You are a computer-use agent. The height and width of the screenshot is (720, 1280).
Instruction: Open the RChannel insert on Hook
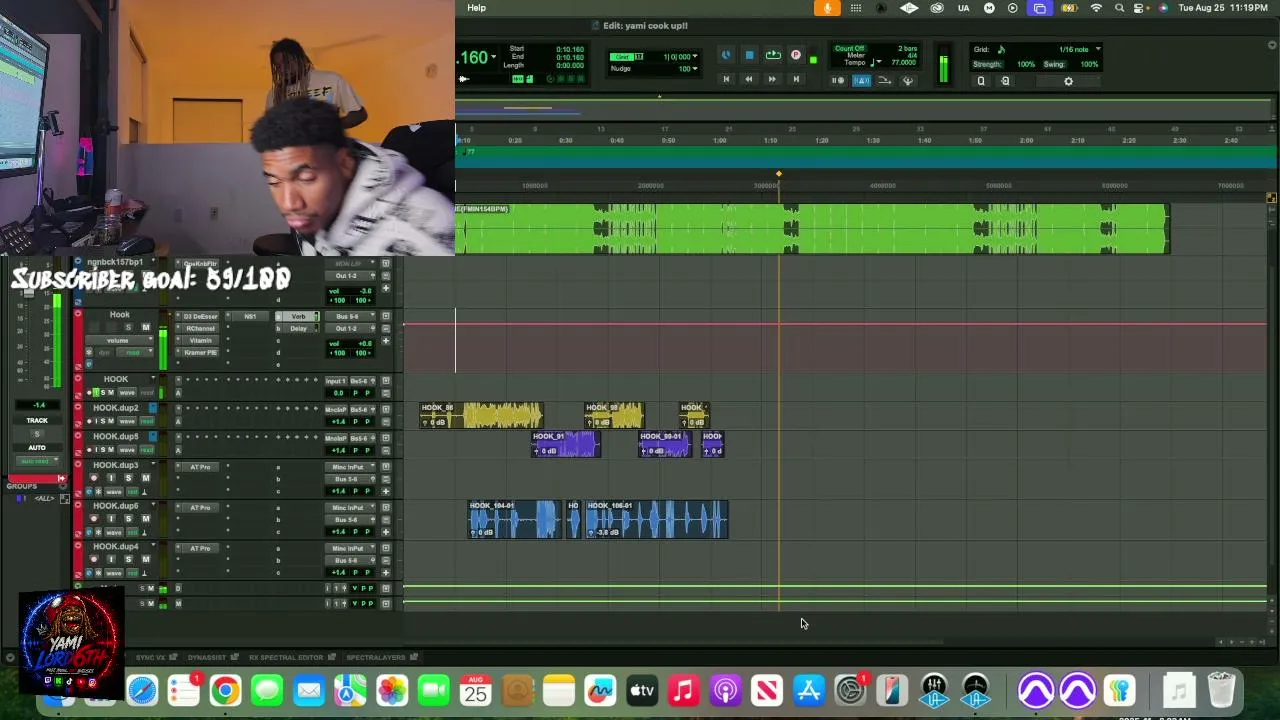tap(201, 328)
